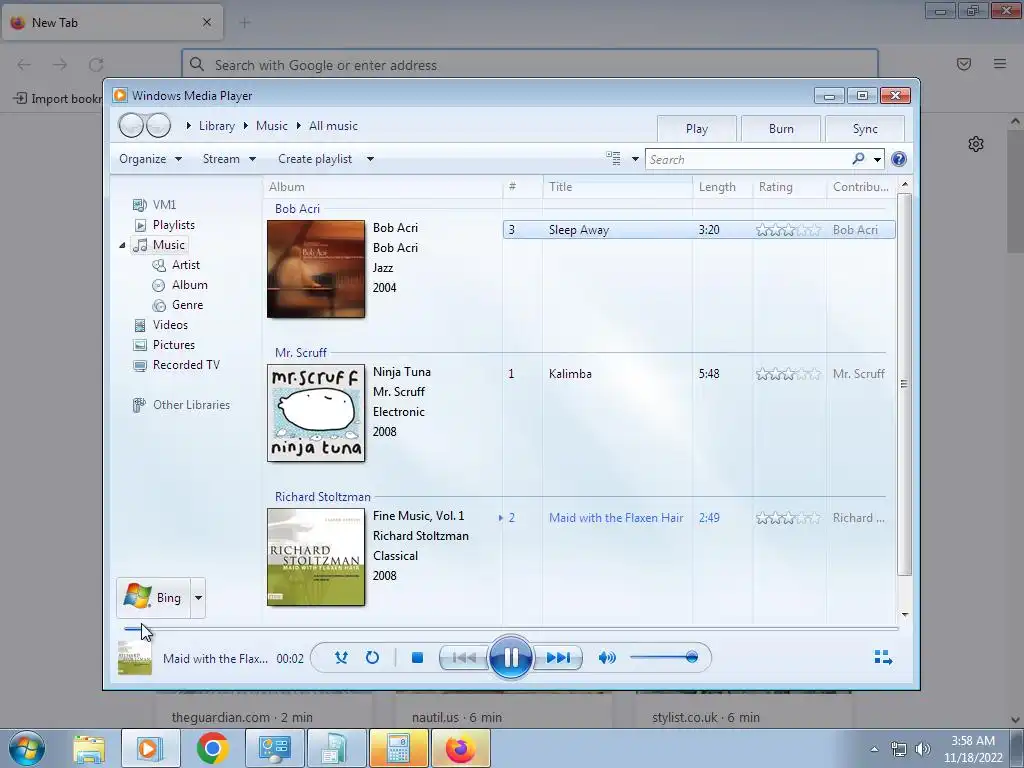Screen dimensions: 1024x768
Task: Select the Sleep Away track
Action: 699,230
